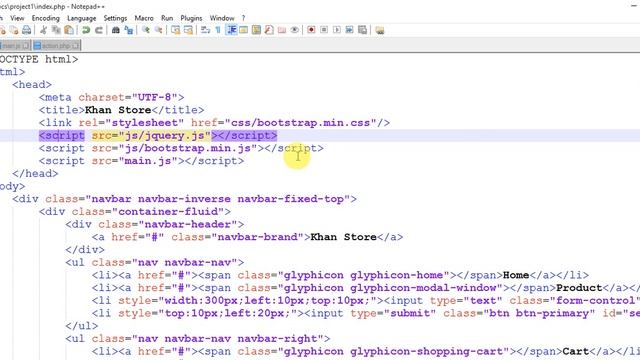The image size is (640, 360).
Task: Cut selection with the scissors icon
Action: (43, 30)
